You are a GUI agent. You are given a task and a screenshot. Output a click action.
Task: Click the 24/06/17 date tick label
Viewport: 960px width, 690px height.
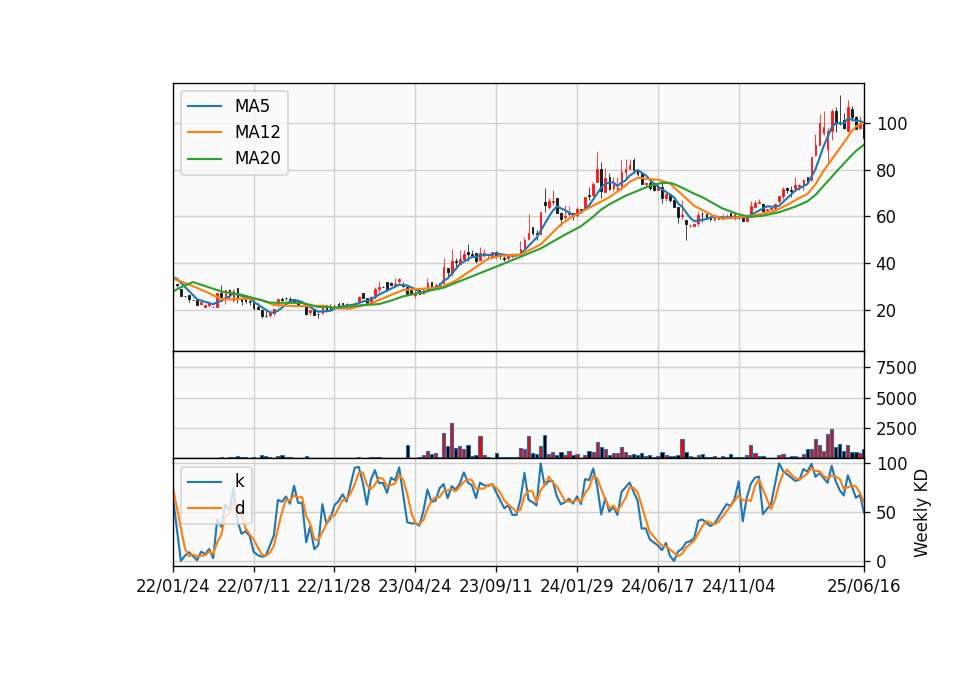(x=658, y=587)
